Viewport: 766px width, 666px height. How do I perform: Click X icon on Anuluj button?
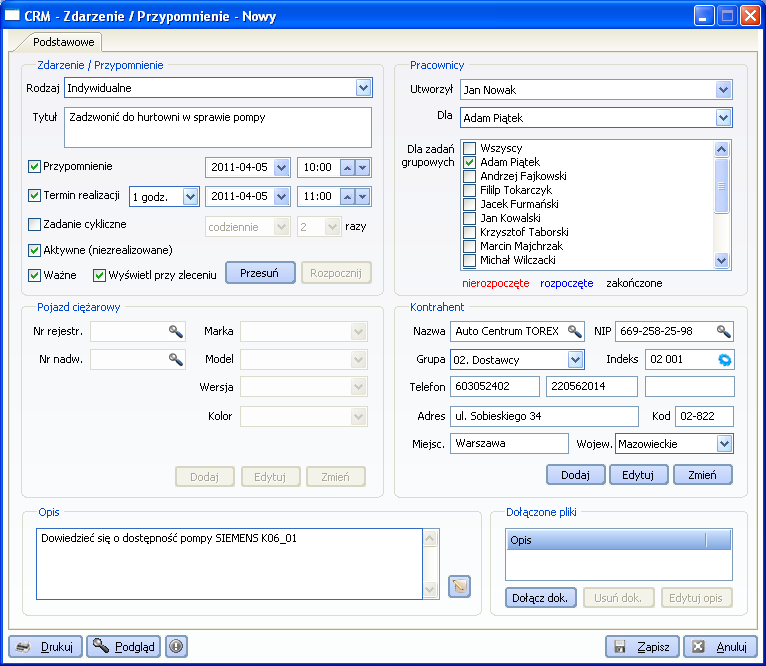(x=699, y=646)
